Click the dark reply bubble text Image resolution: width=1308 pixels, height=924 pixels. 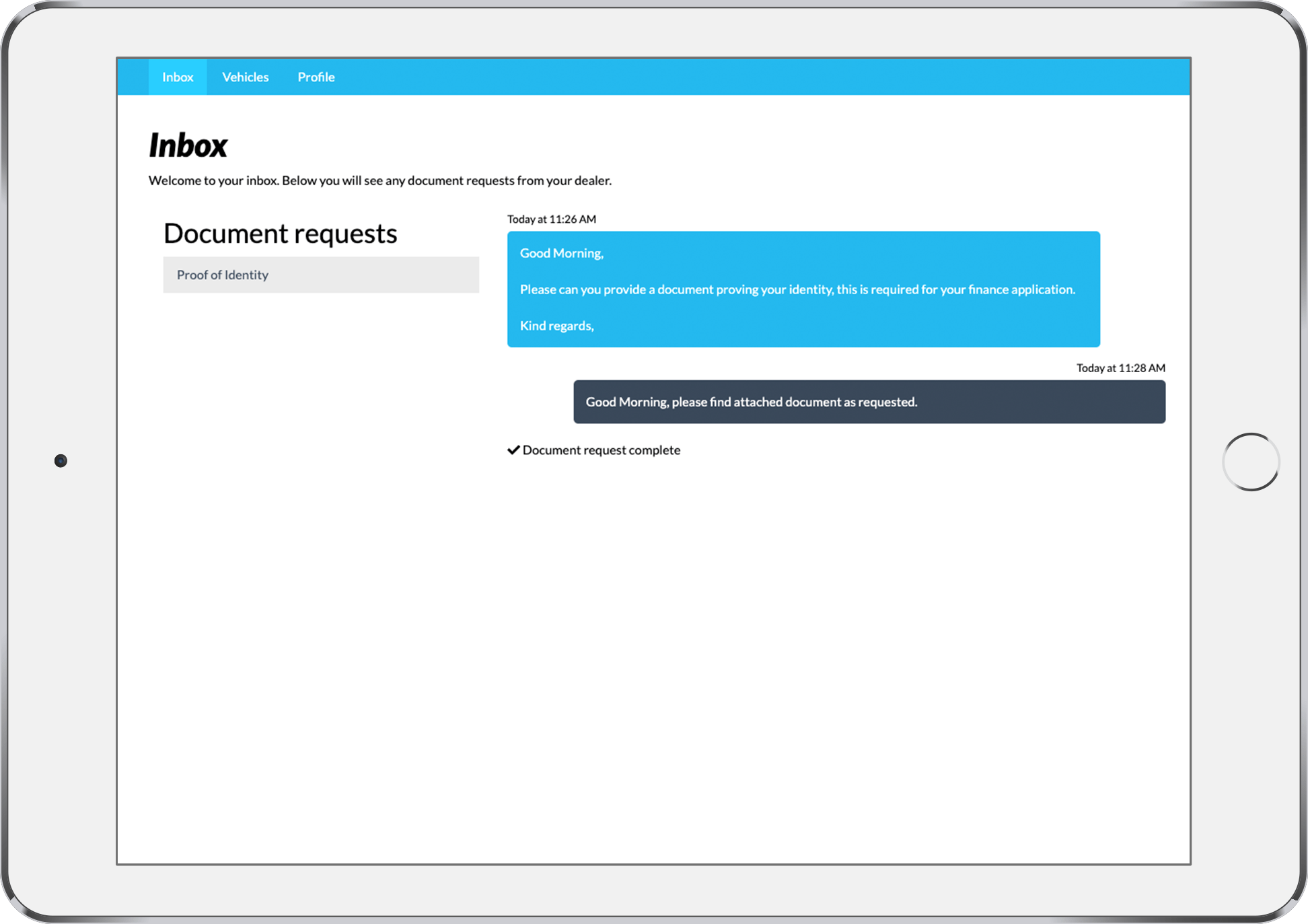pyautogui.click(x=751, y=402)
